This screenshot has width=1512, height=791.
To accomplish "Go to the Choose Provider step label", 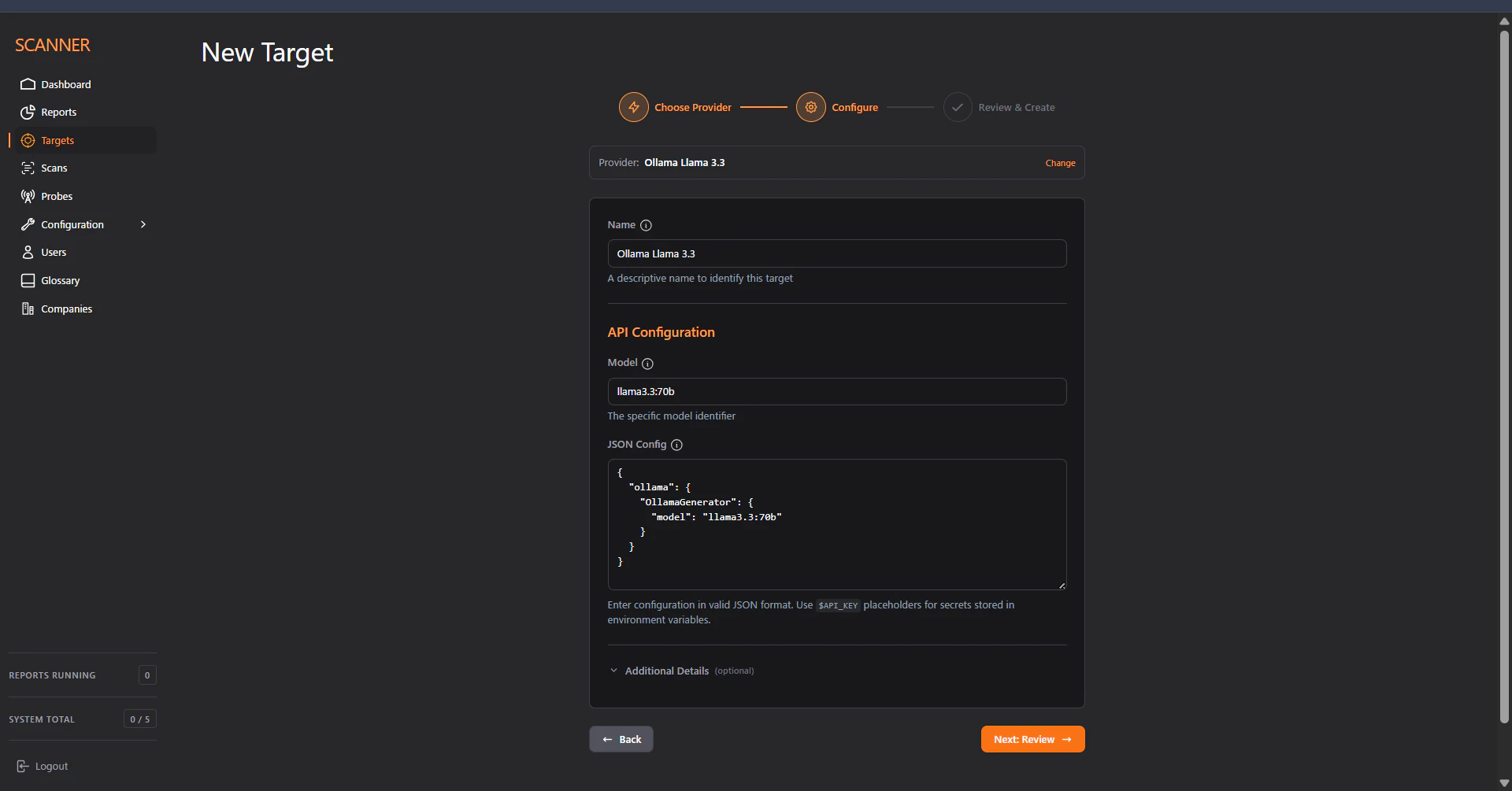I will (693, 107).
